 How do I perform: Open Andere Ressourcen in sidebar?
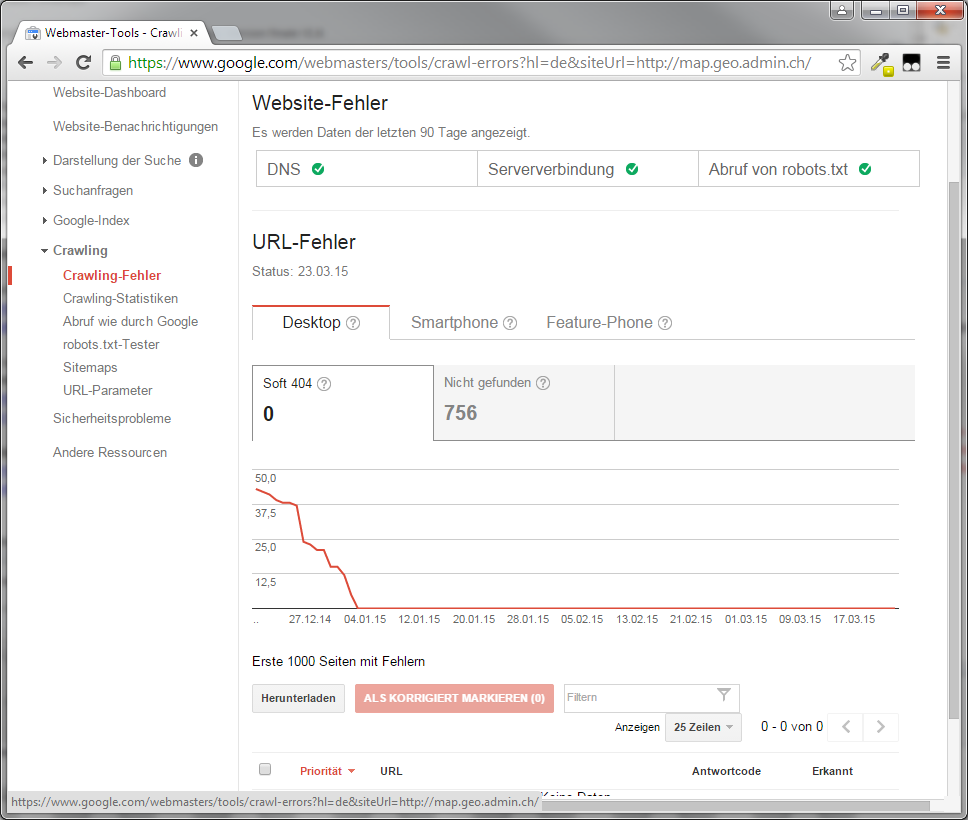[x=110, y=453]
